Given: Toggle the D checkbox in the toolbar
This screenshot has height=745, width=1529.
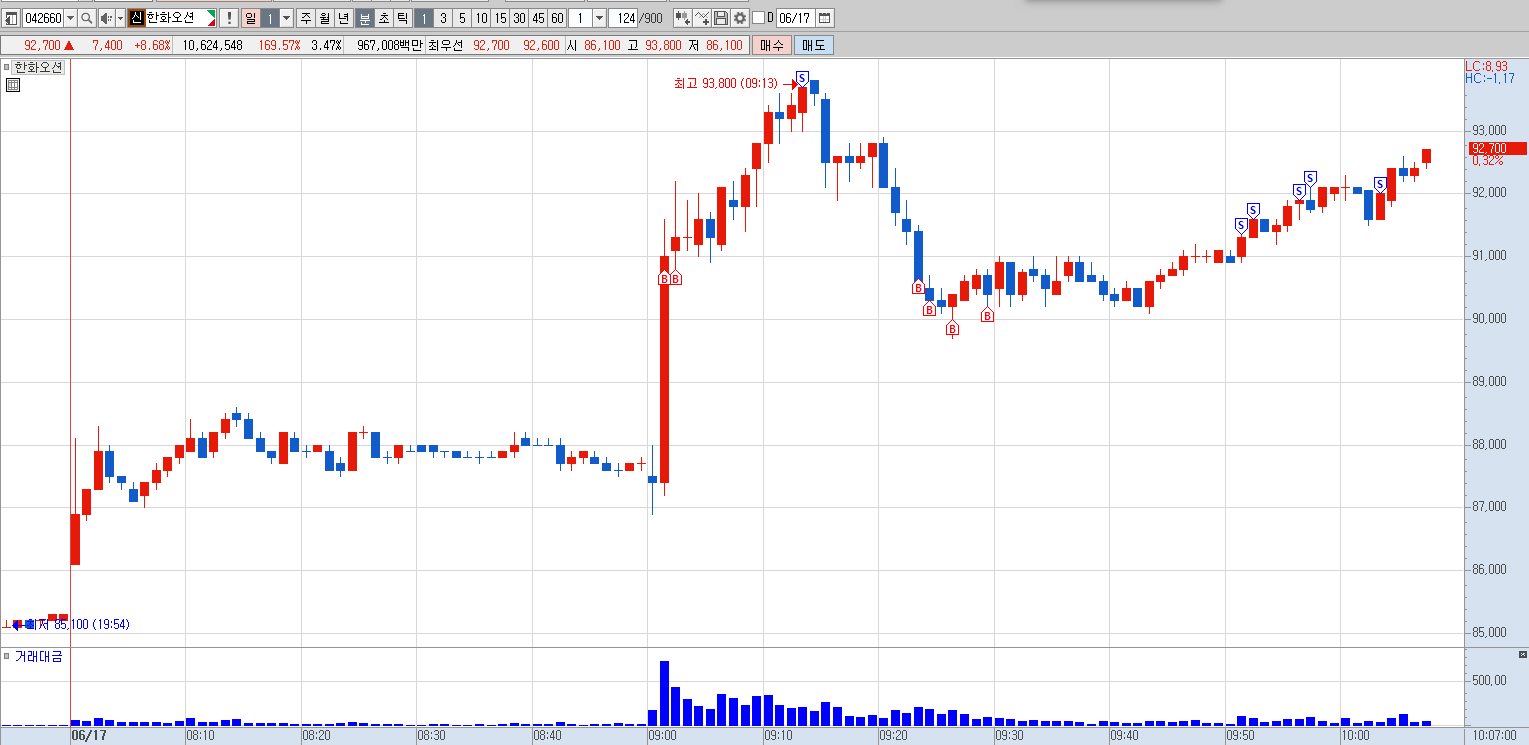Looking at the screenshot, I should coord(757,18).
